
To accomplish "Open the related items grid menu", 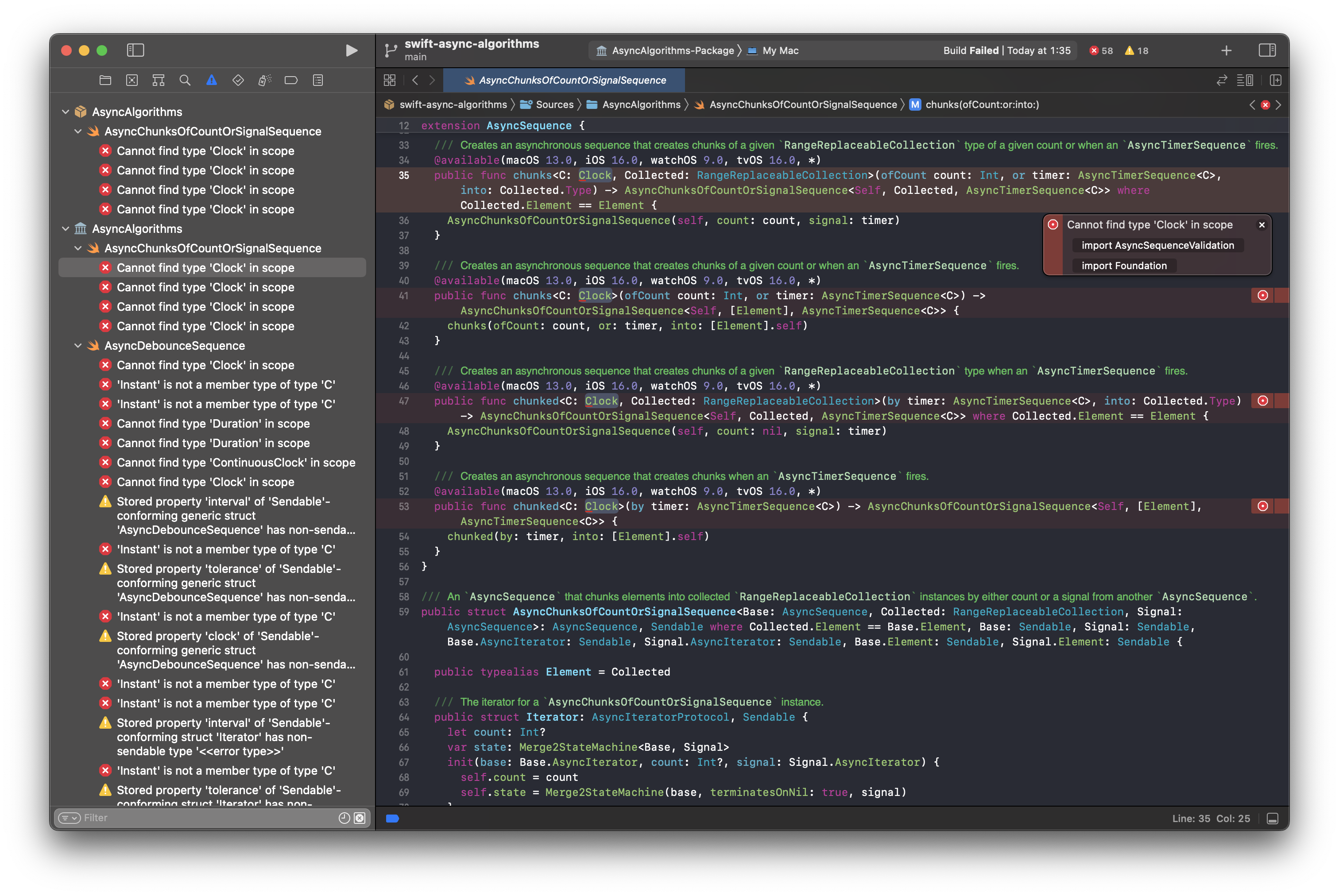I will click(x=390, y=80).
